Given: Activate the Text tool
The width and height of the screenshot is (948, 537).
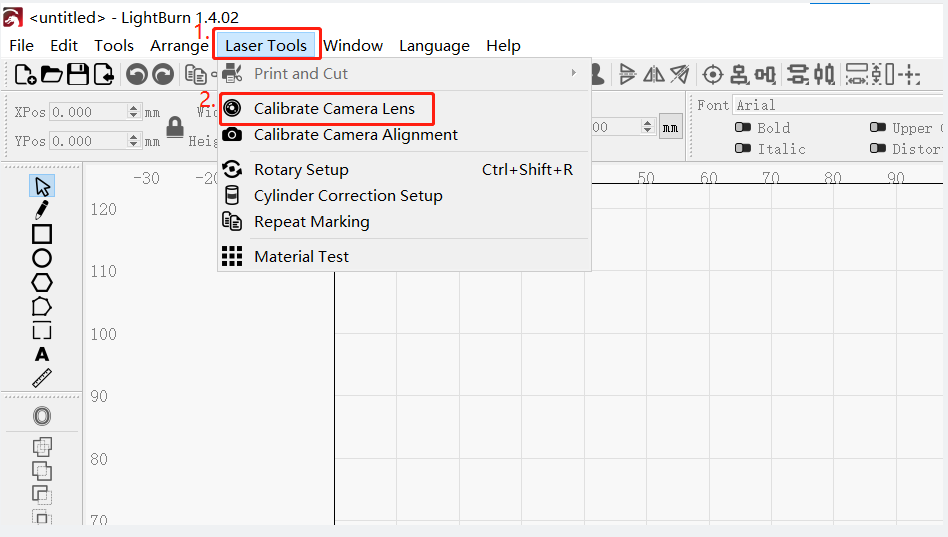Looking at the screenshot, I should (42, 354).
